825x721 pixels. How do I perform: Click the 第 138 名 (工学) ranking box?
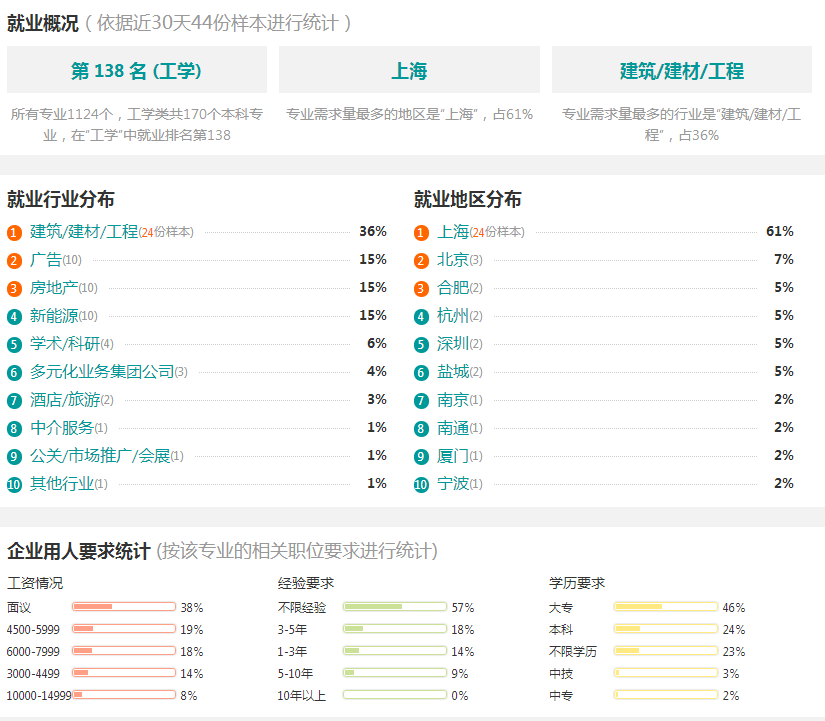click(x=137, y=69)
